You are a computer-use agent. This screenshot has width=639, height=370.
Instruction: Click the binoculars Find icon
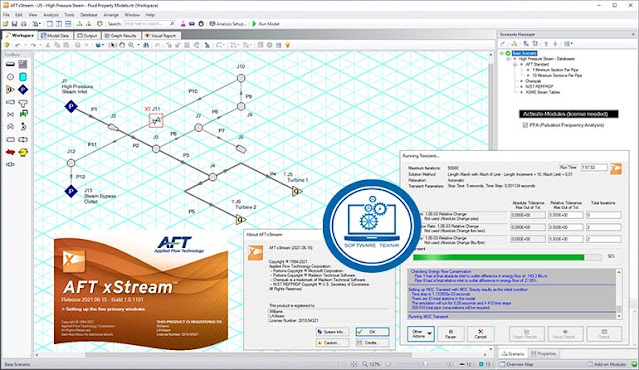point(146,45)
